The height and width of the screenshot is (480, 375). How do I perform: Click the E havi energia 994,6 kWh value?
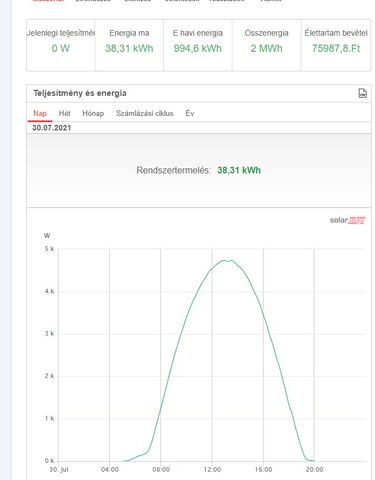198,48
